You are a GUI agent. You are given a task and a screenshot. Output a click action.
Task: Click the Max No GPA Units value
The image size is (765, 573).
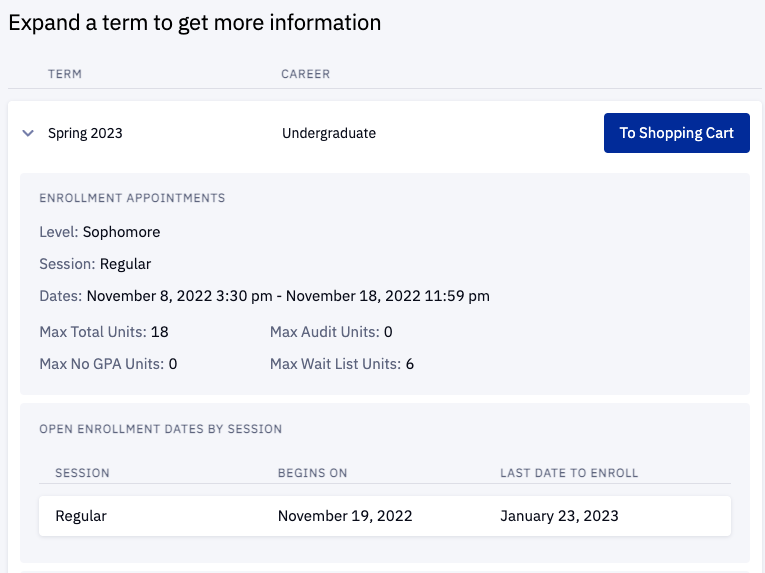173,364
